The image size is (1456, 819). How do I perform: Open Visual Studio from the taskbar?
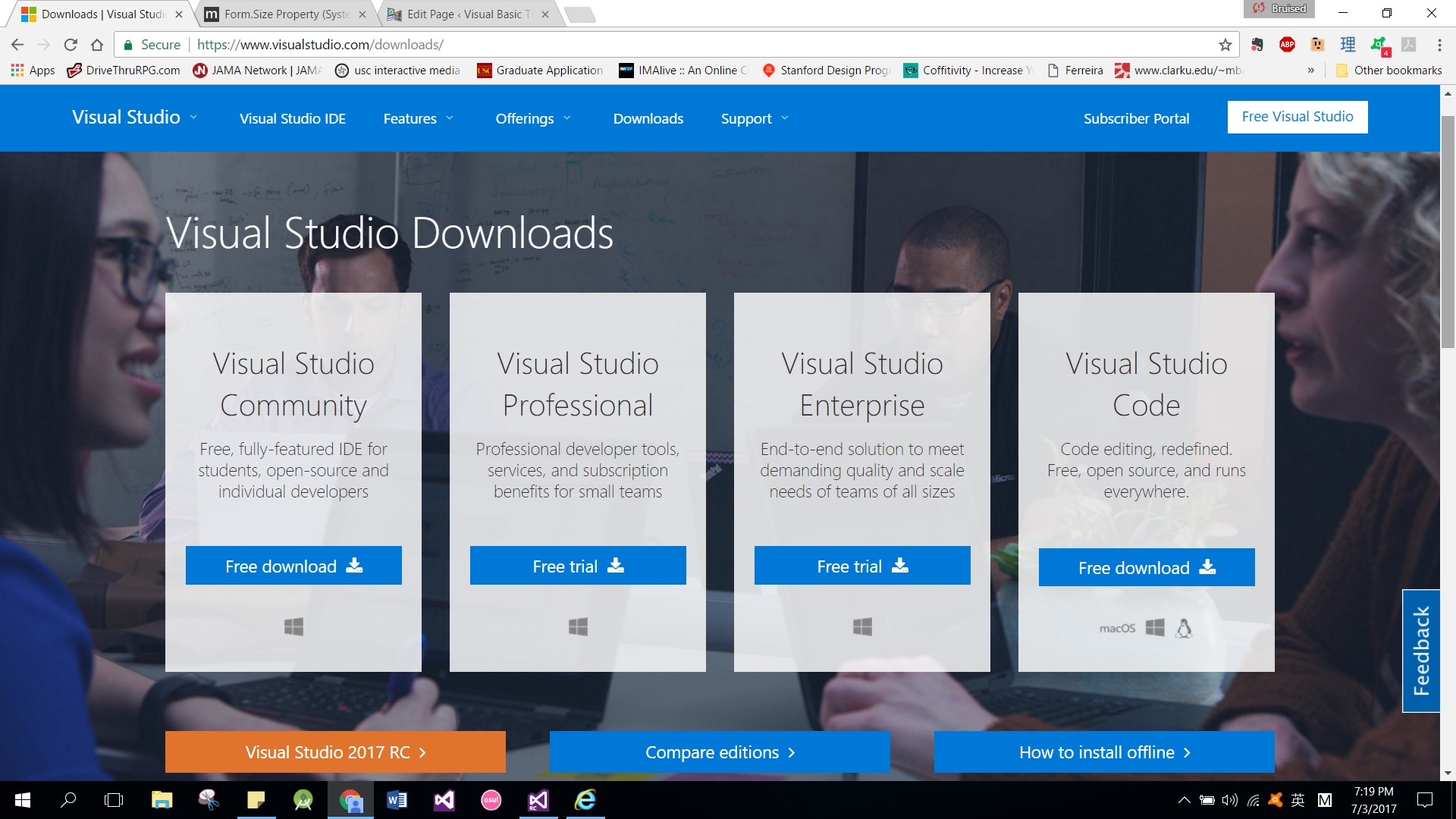[444, 800]
